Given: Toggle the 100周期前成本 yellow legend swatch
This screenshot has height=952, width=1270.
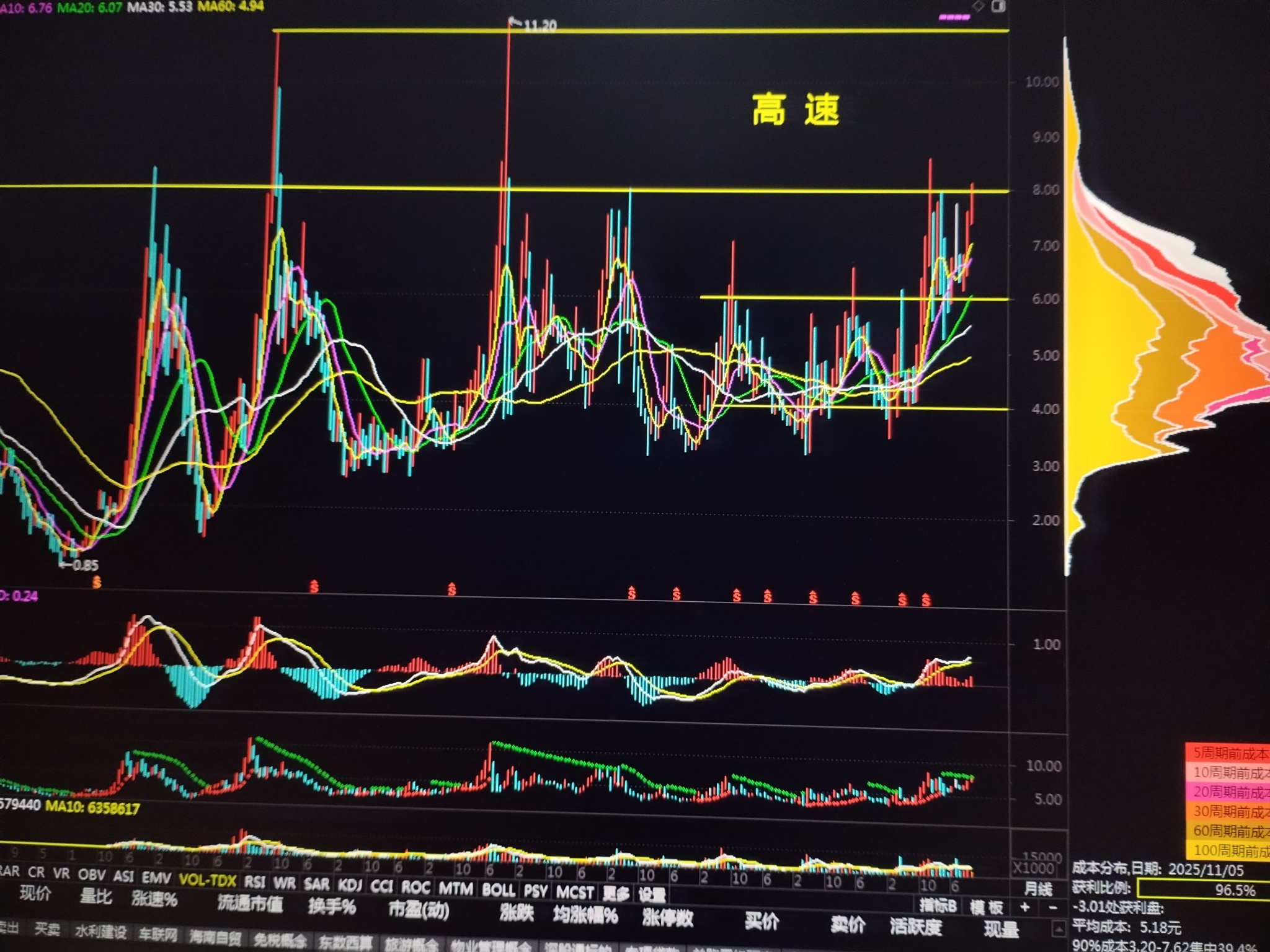Looking at the screenshot, I should pyautogui.click(x=1228, y=850).
